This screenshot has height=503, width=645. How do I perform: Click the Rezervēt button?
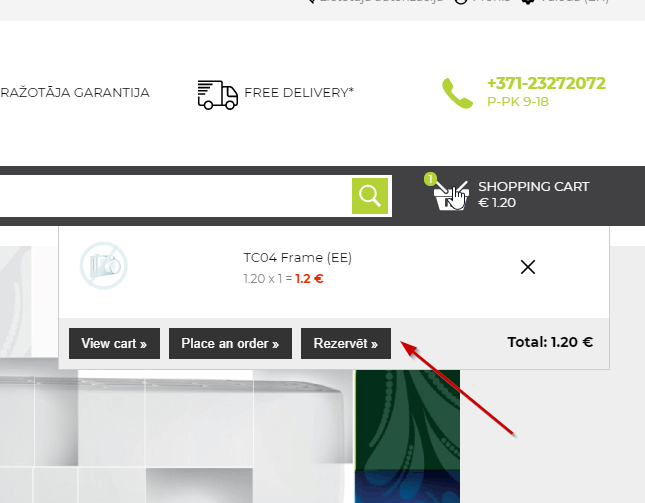click(x=346, y=343)
